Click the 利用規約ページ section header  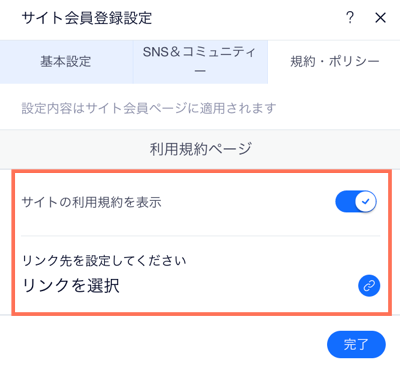(200, 149)
